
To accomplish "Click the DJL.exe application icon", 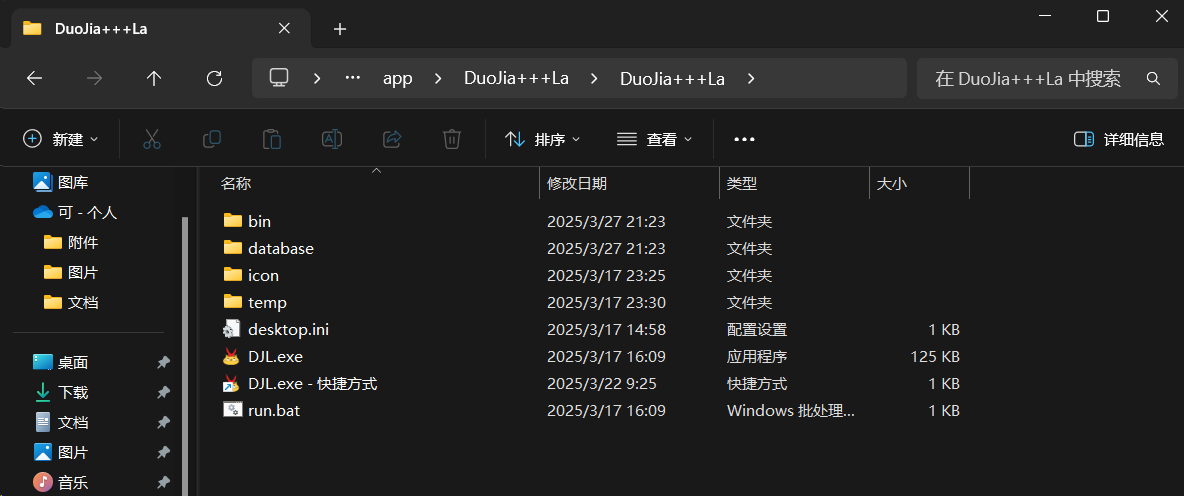I will pos(231,356).
